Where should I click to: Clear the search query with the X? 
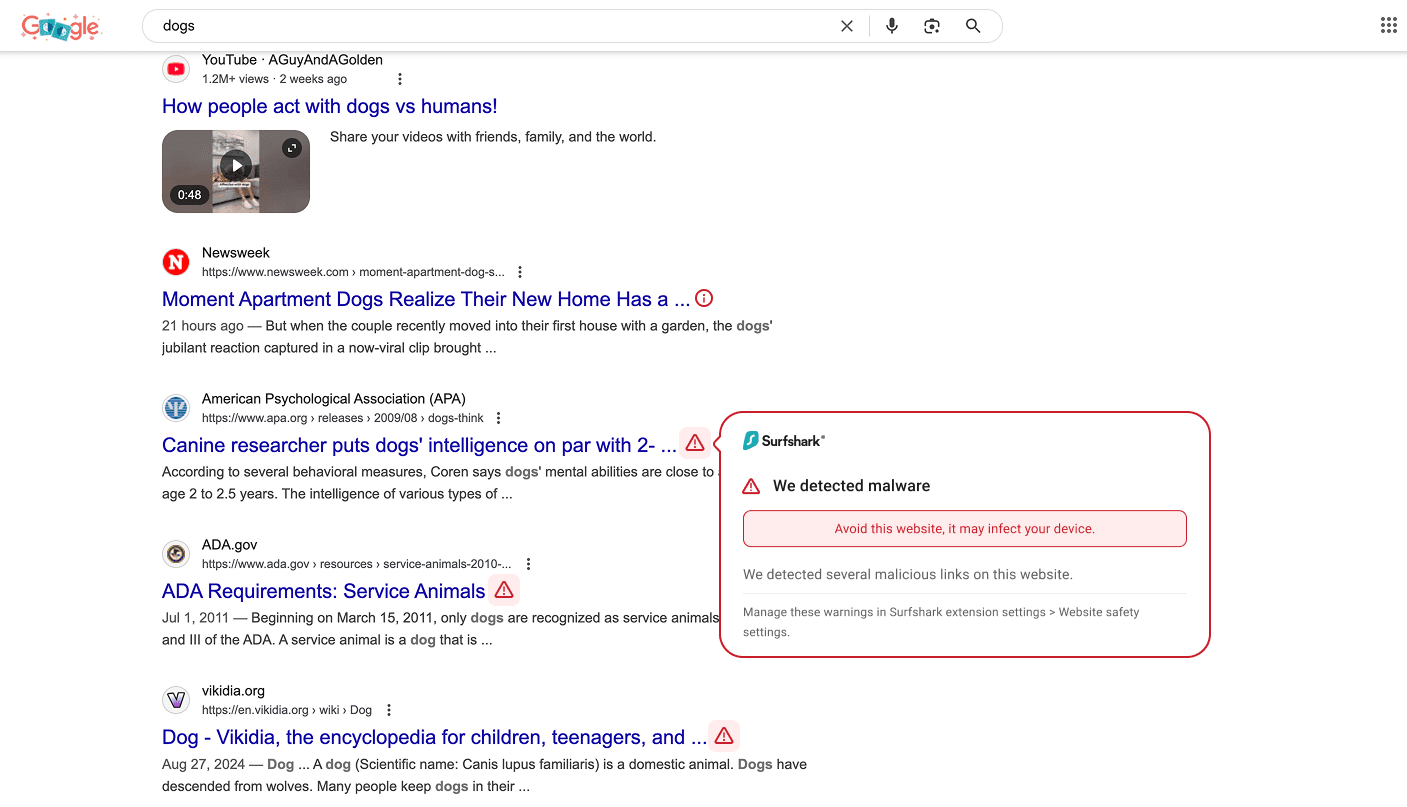[847, 26]
